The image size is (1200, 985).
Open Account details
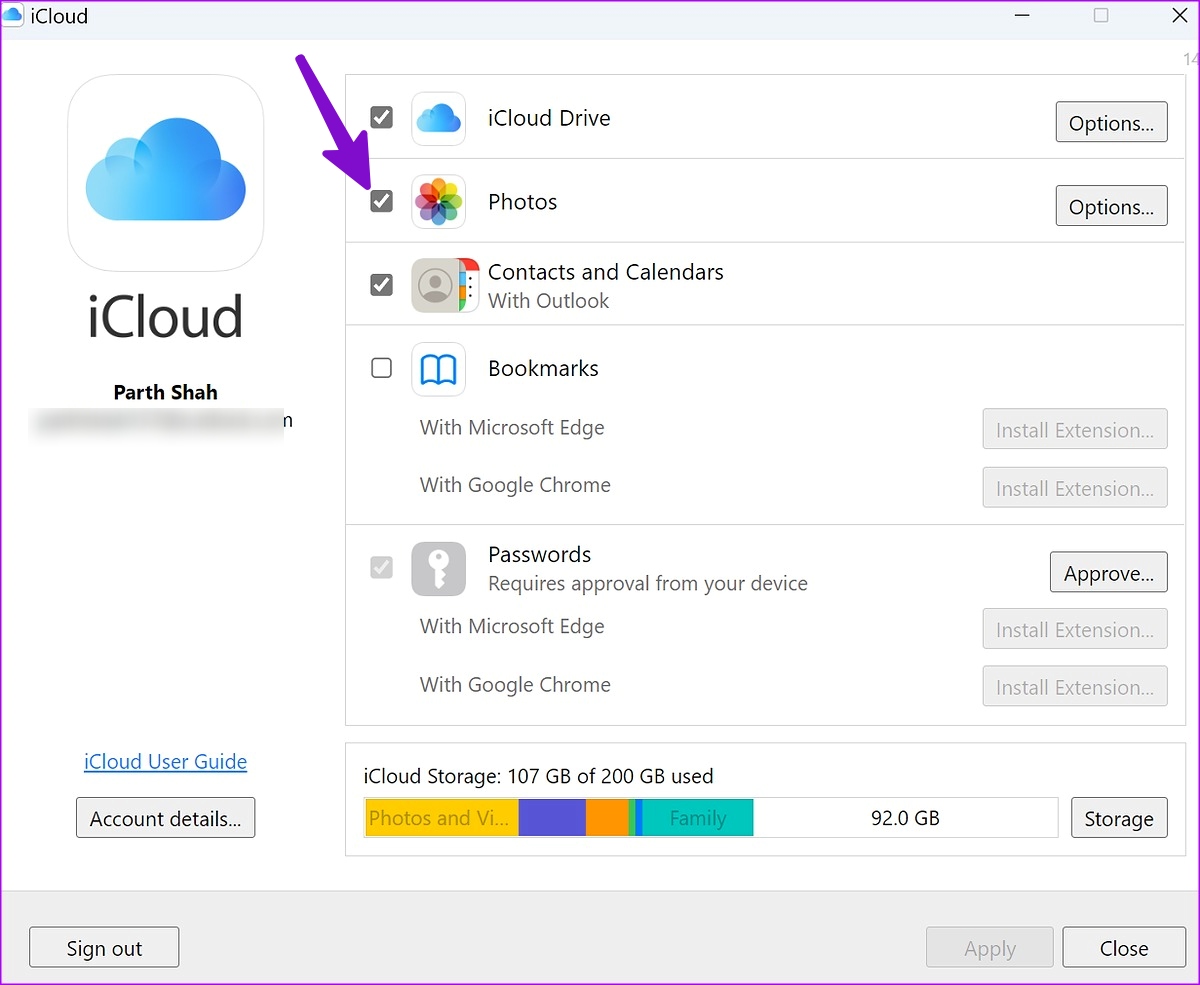tap(165, 817)
